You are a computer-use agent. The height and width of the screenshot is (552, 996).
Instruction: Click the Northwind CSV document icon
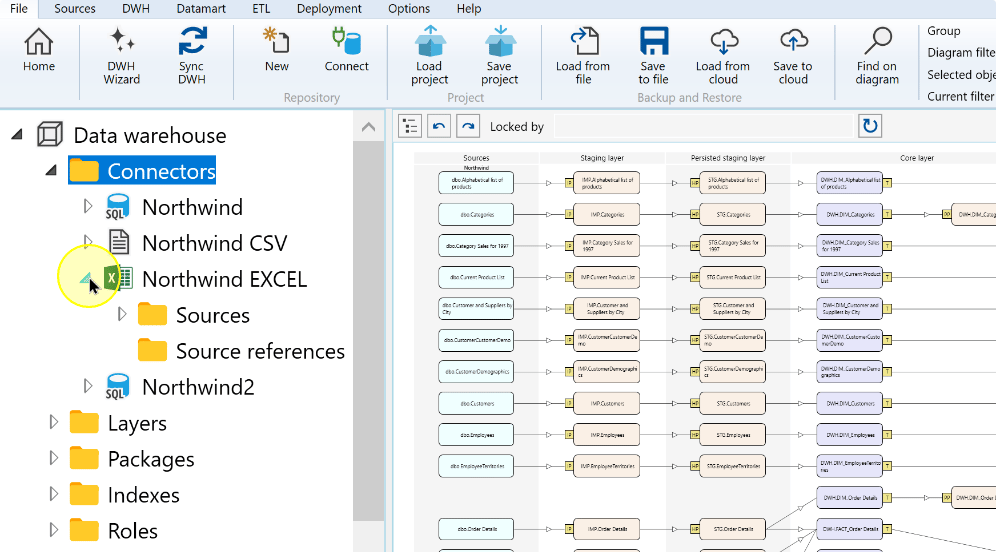click(x=119, y=243)
